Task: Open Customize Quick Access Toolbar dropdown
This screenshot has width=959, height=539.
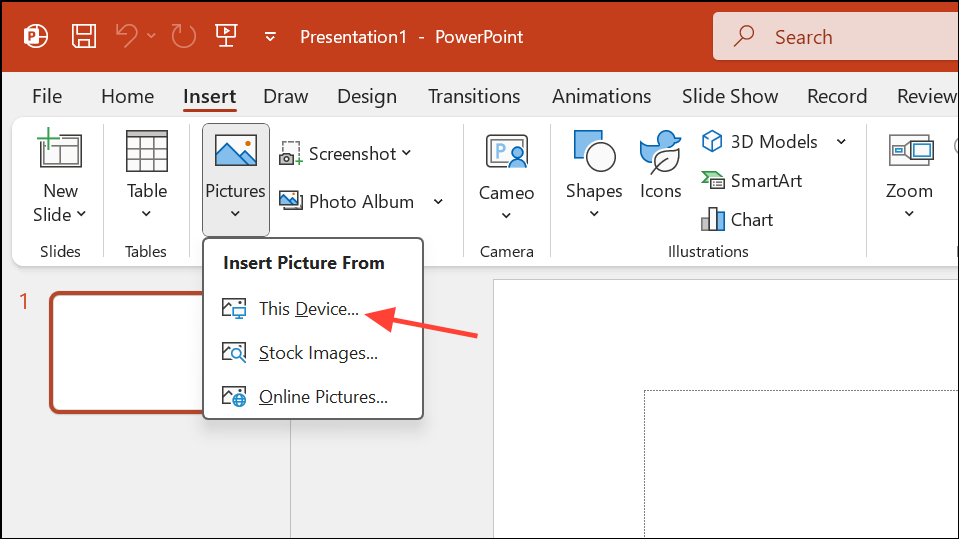Action: pyautogui.click(x=270, y=37)
